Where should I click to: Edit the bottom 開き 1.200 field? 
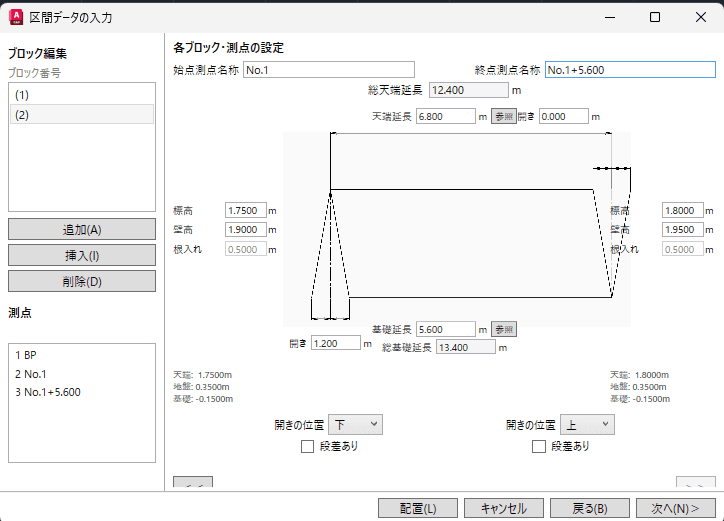[x=336, y=343]
